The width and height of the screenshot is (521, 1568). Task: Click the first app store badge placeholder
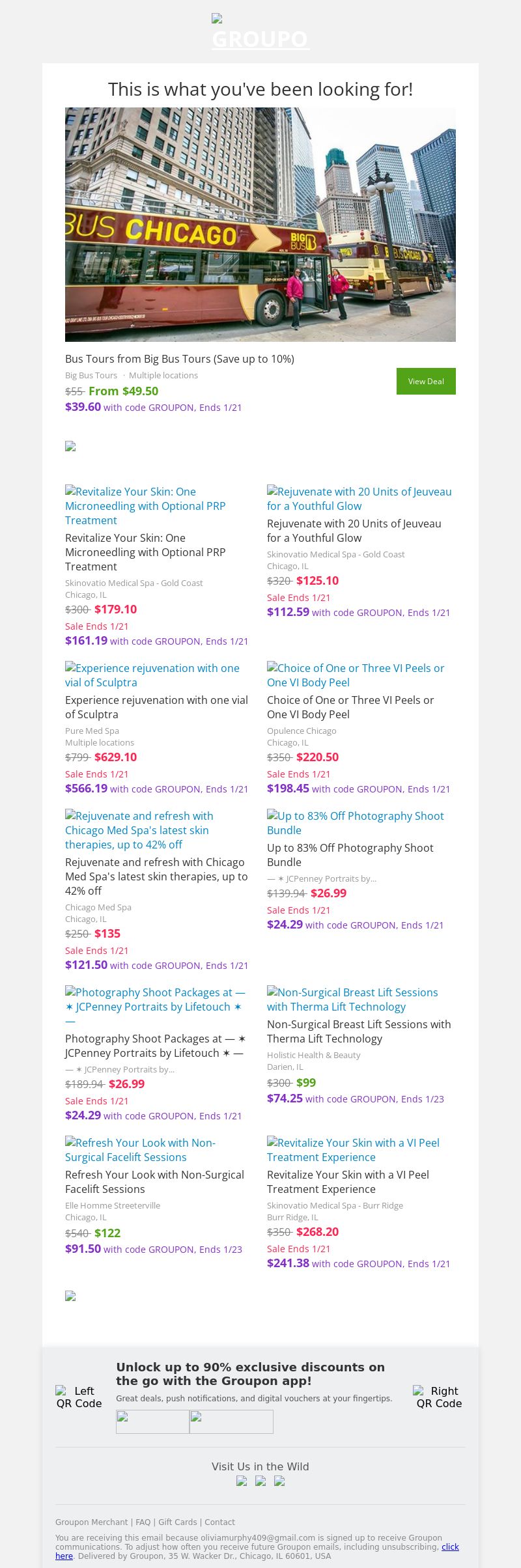tap(152, 1421)
